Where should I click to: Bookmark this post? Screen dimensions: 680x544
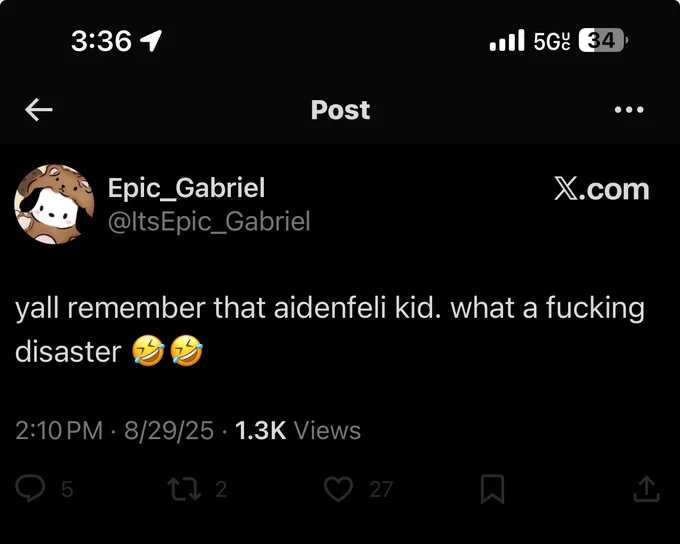492,489
